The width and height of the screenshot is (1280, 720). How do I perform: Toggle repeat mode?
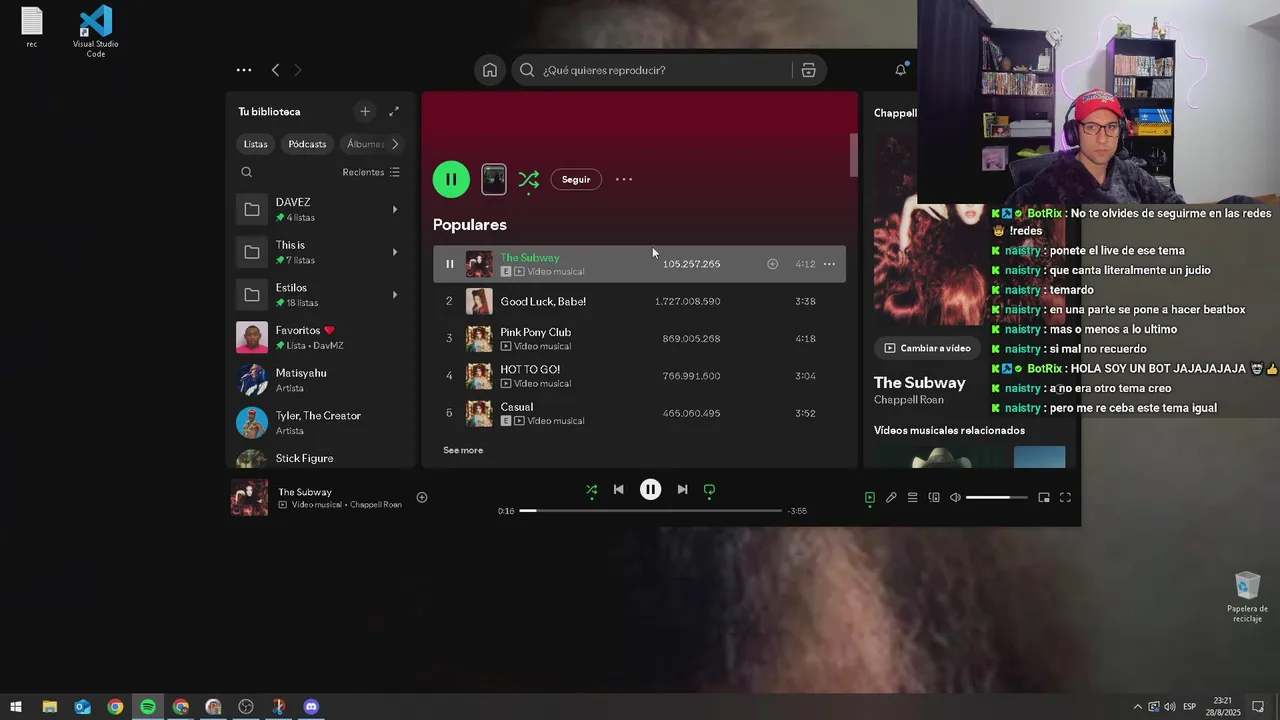[710, 490]
